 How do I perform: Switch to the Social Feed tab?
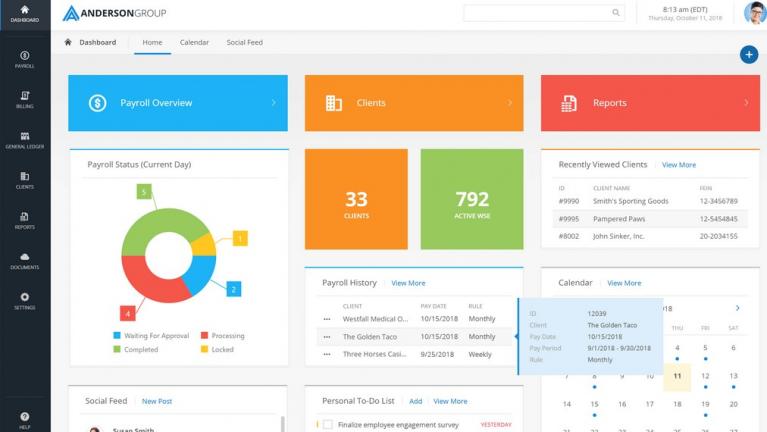coord(245,43)
